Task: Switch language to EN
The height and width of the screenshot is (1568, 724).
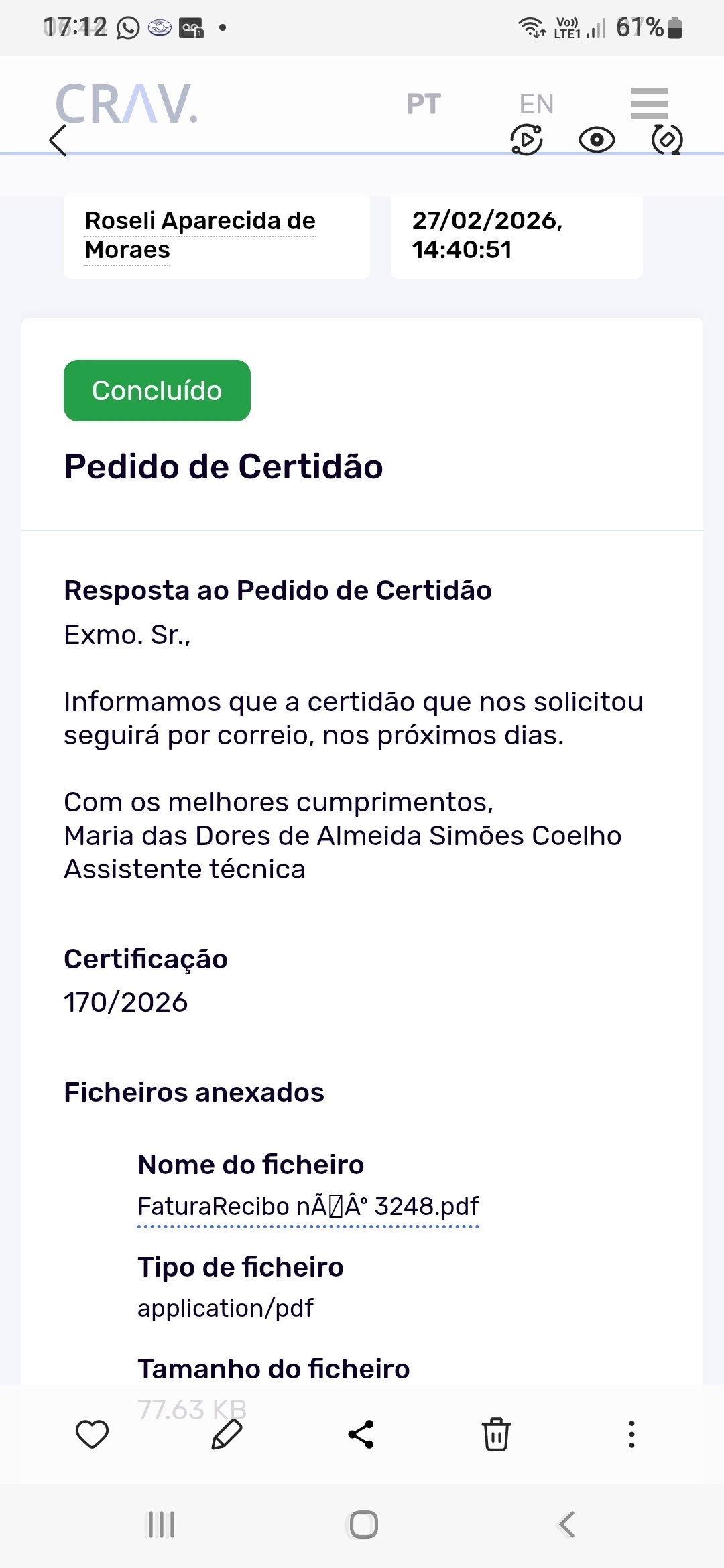Action: coord(536,104)
